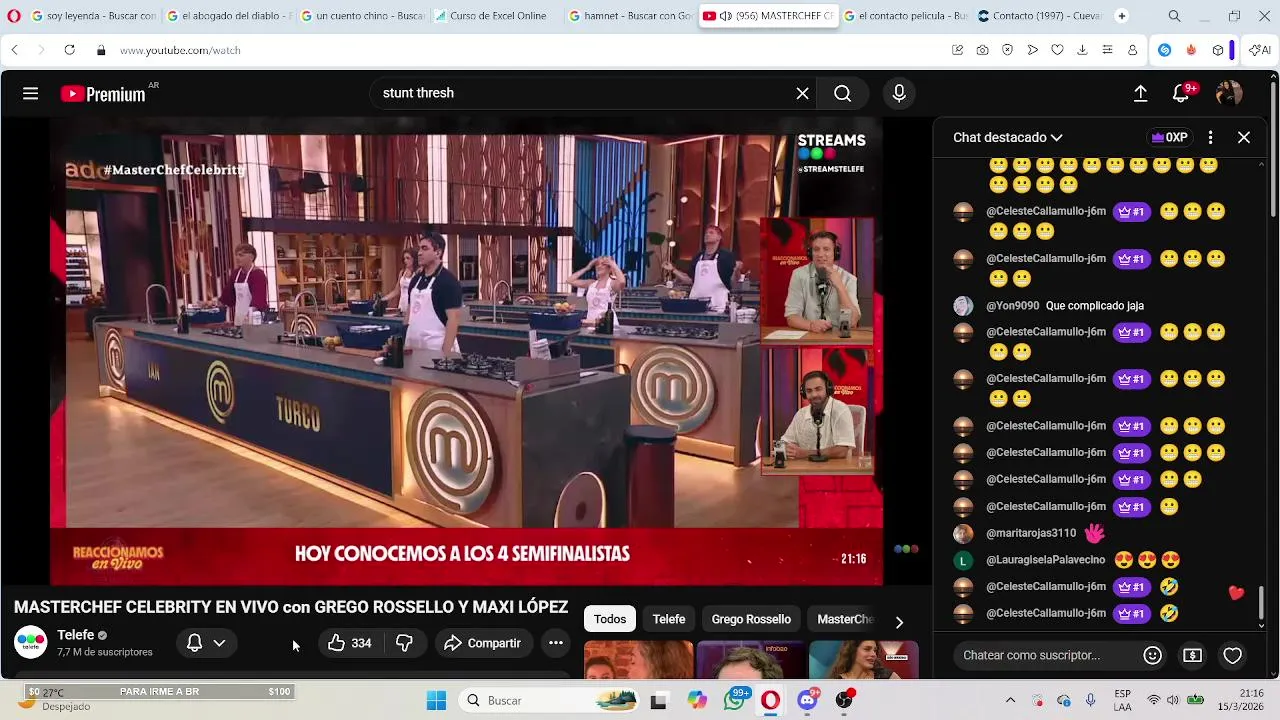1280x720 pixels.
Task: Switch to un cuento chino tab
Action: [364, 16]
